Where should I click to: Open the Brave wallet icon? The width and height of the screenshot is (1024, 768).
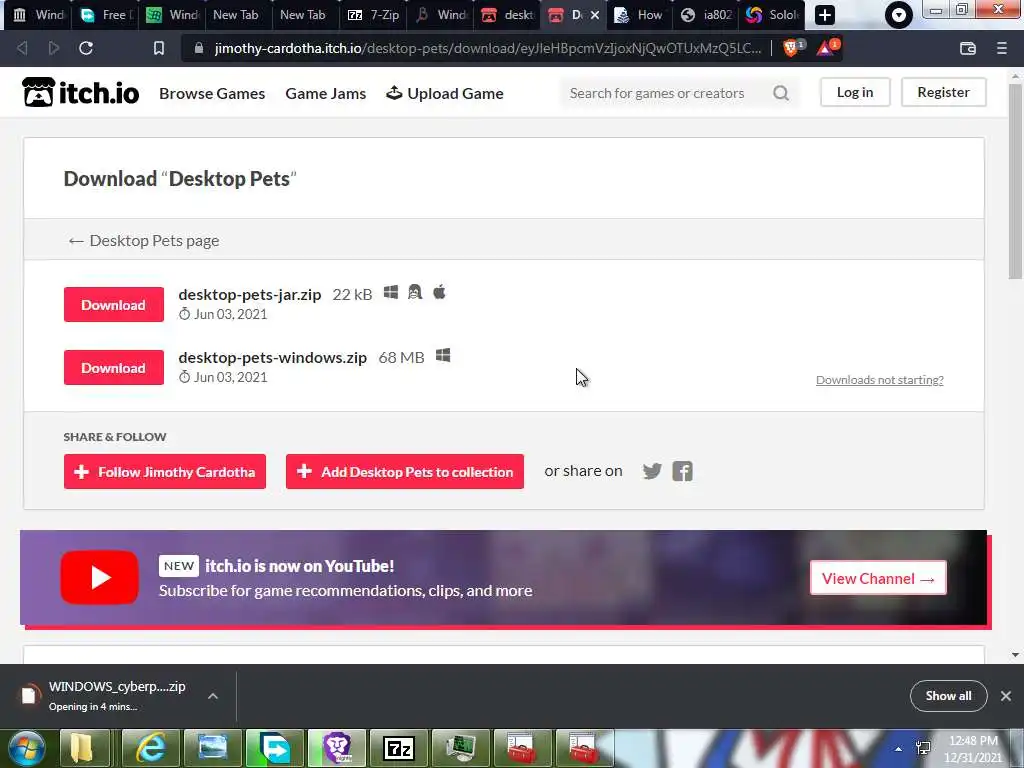pos(968,48)
